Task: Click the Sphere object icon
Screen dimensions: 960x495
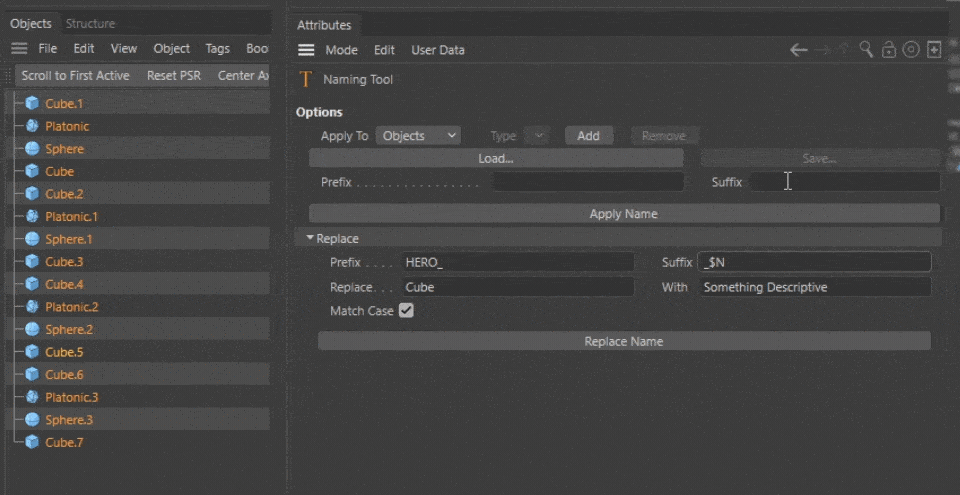Action: coord(32,149)
